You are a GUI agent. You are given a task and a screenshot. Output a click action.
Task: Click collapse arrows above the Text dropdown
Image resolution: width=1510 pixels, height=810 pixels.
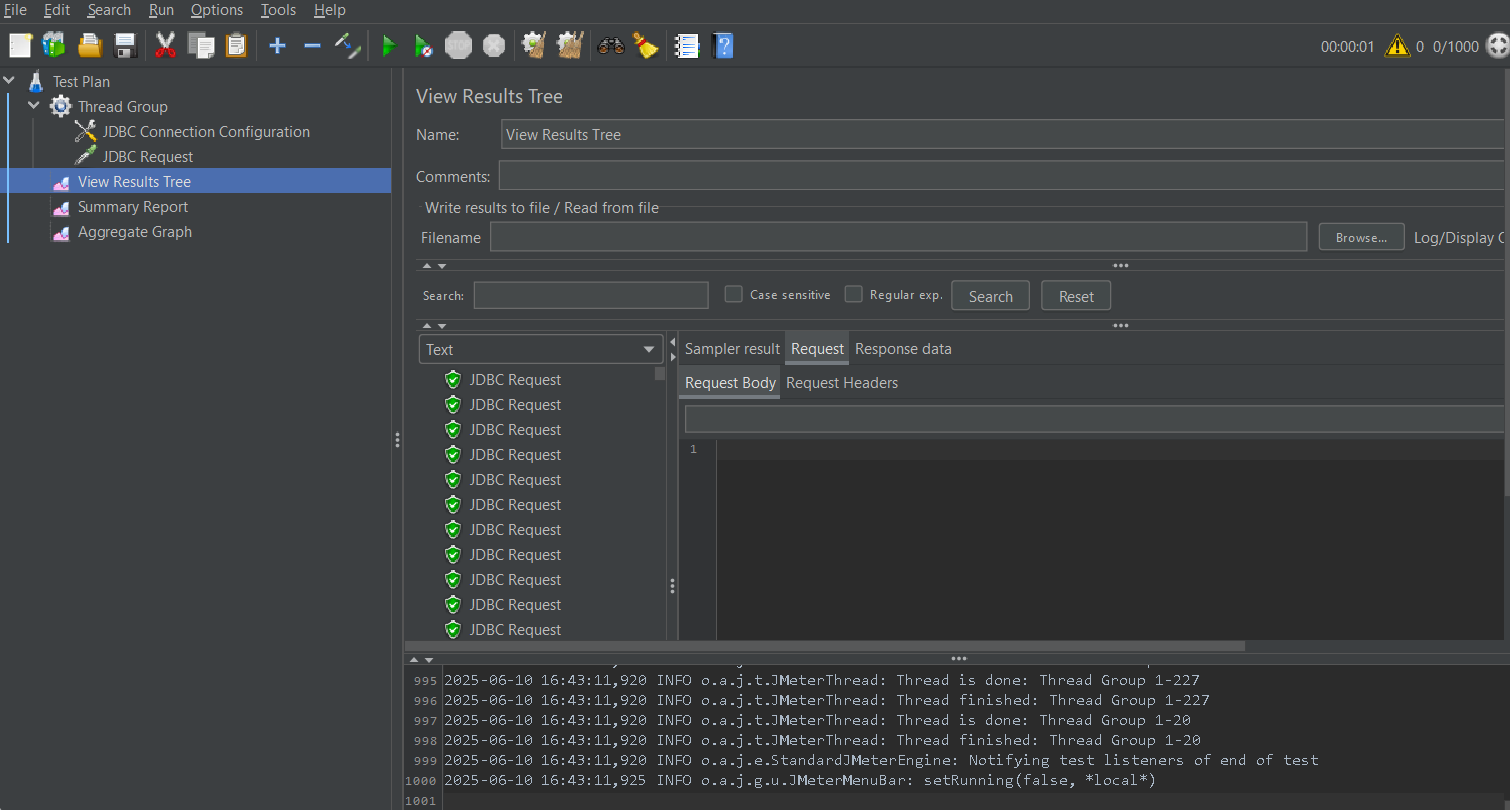tap(435, 326)
